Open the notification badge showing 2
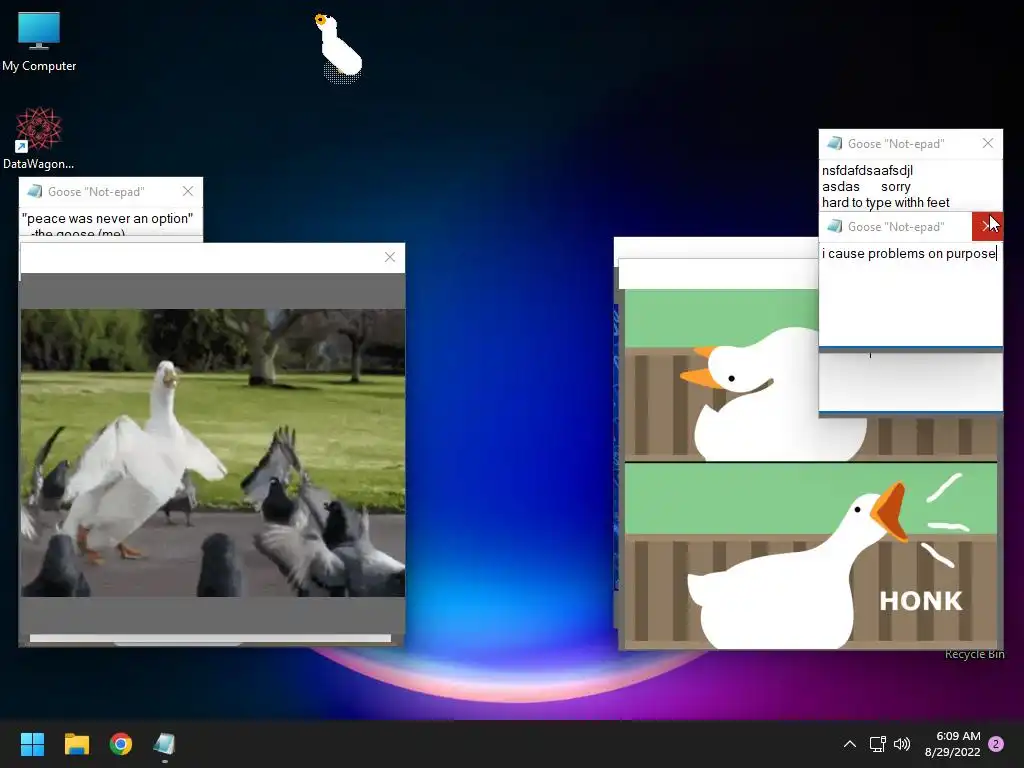The height and width of the screenshot is (768, 1024). 996,744
